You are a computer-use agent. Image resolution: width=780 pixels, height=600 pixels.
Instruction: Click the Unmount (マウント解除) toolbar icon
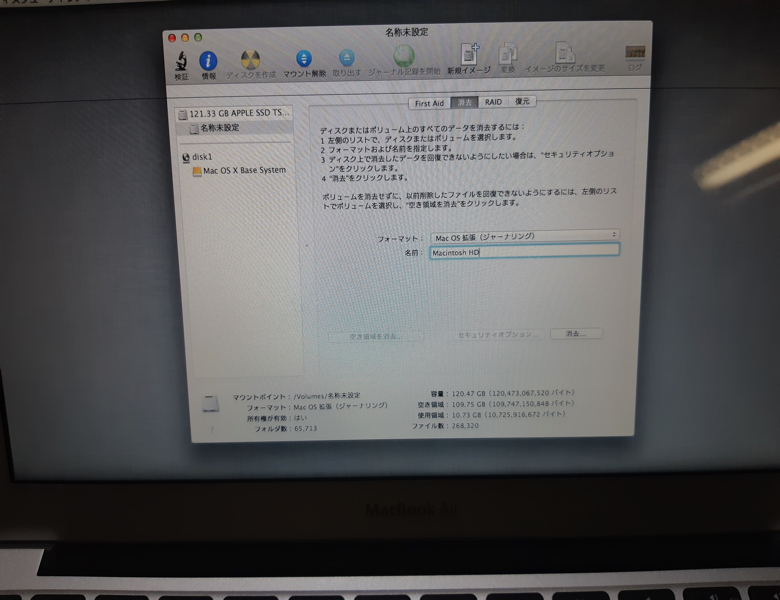304,58
